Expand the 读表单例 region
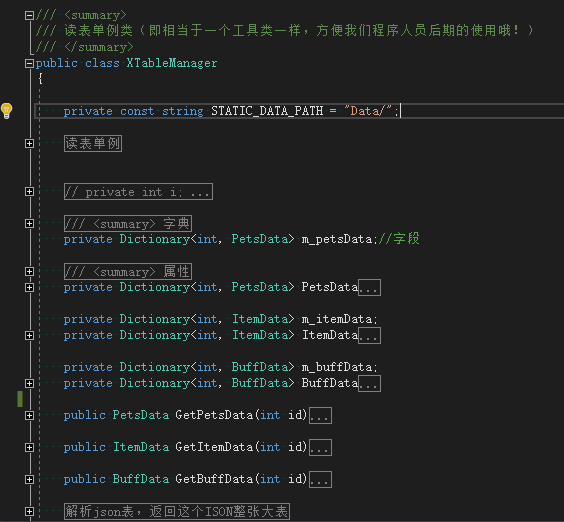 point(29,144)
